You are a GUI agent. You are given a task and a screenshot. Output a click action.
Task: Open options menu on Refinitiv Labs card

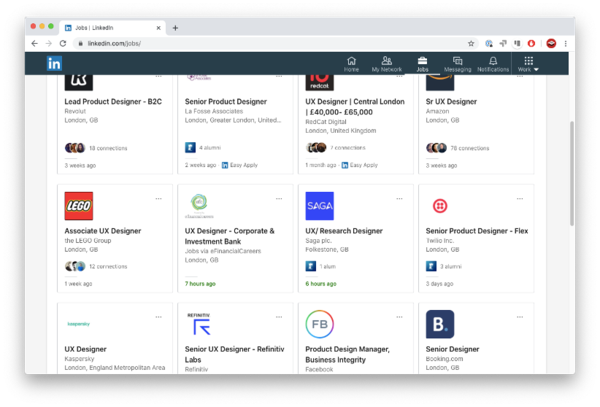[279, 317]
